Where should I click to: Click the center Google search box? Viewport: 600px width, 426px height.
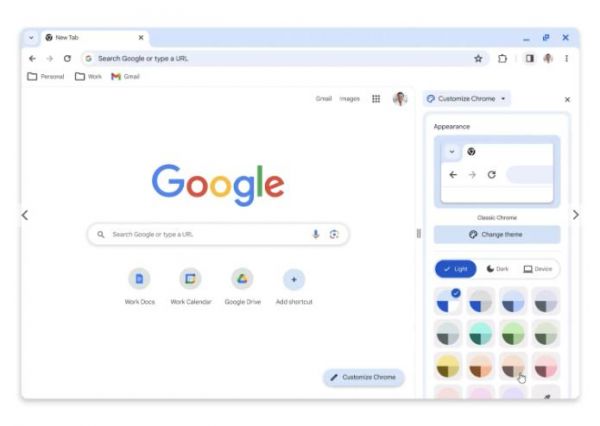[x=218, y=234]
